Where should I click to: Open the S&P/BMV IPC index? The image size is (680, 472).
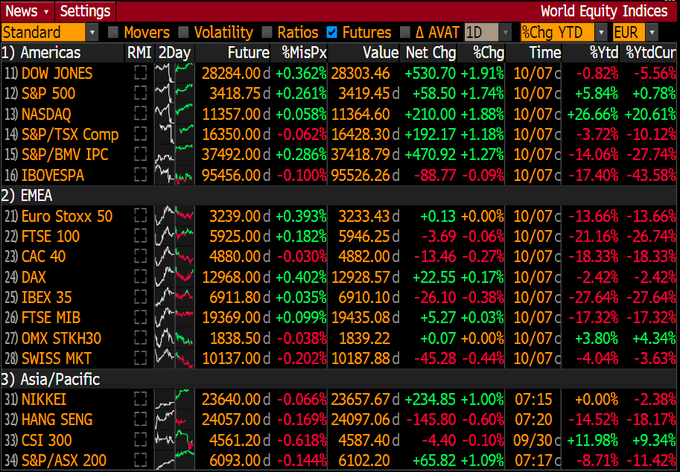(65, 154)
